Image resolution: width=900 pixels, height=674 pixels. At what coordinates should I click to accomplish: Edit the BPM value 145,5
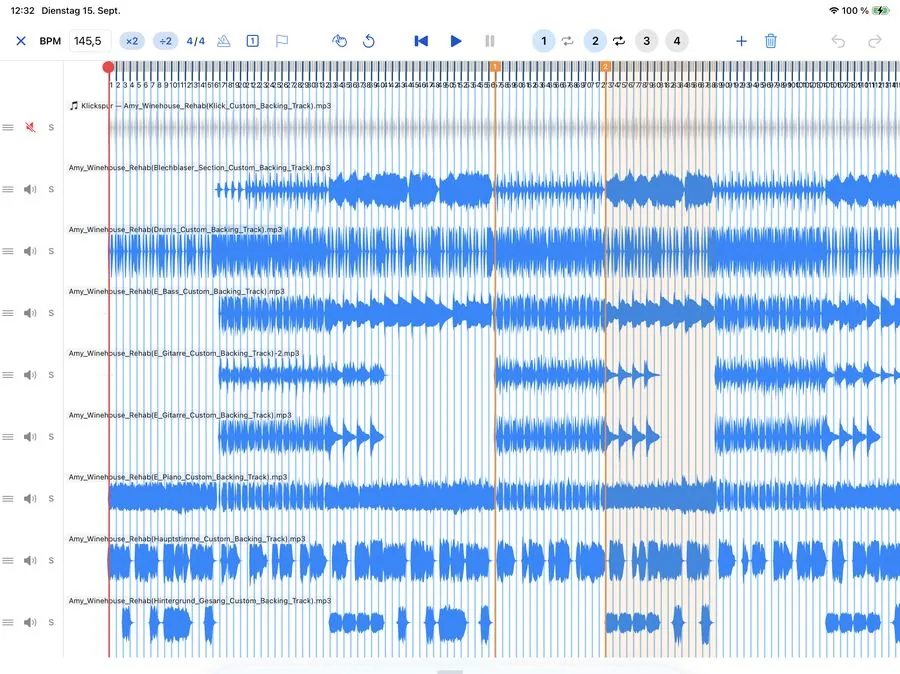tap(90, 41)
